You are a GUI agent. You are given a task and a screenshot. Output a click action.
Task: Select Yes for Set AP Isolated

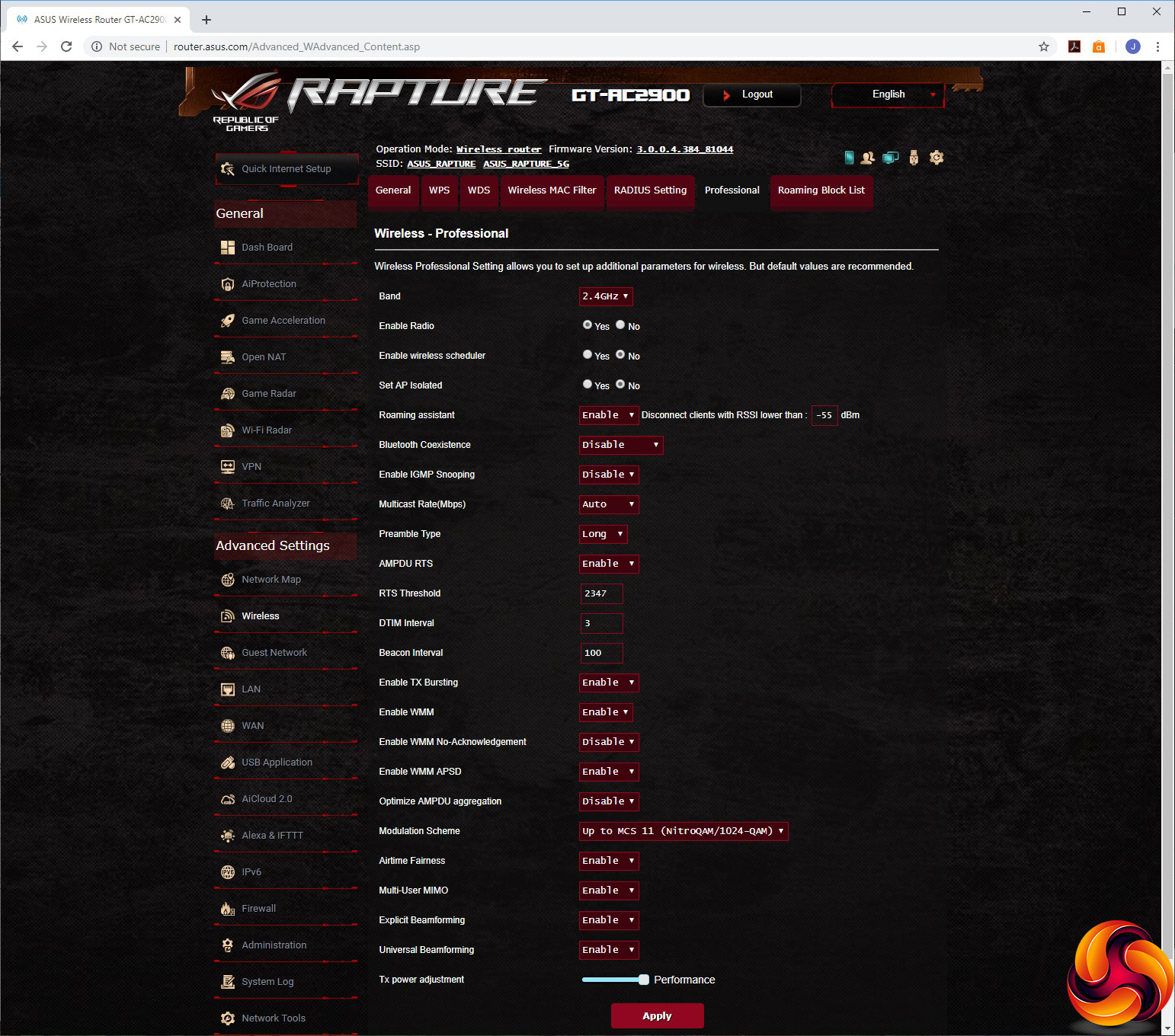click(x=587, y=385)
